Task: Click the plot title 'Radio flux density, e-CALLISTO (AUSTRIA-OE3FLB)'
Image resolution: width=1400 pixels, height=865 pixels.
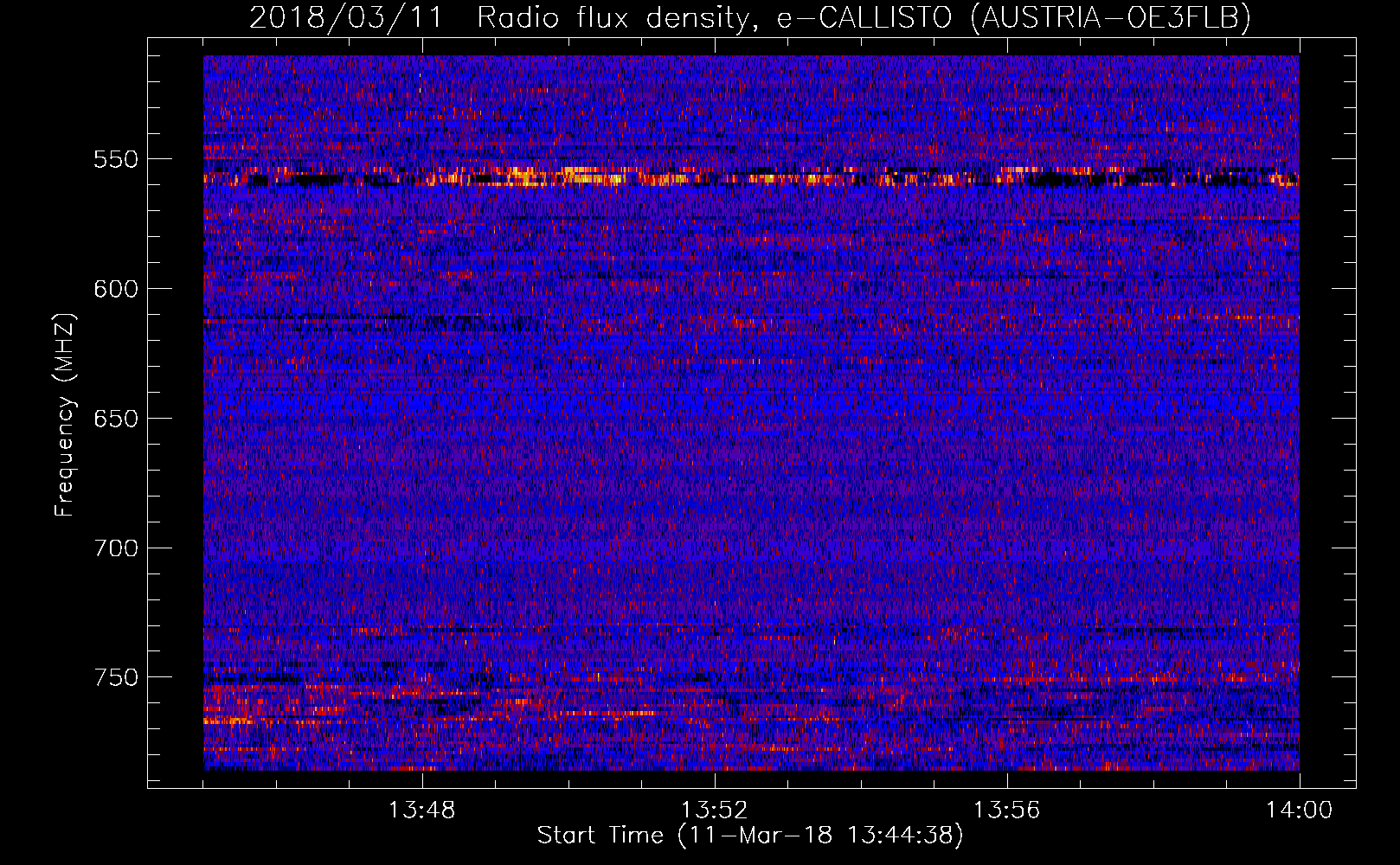Action: point(864,17)
